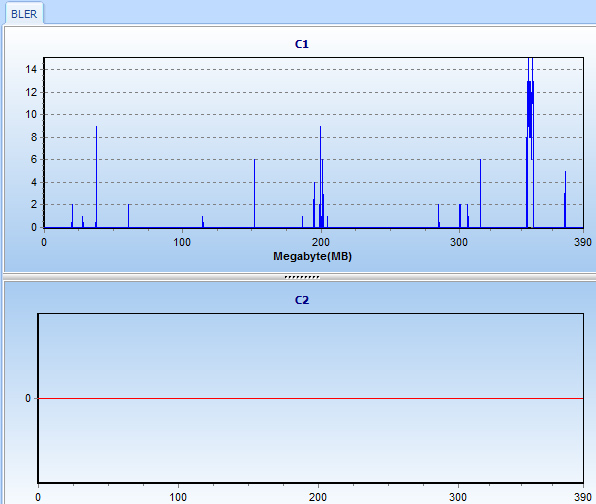596x504 pixels.
Task: Click the C1 spike of height 9 near 40 MB
Action: [x=96, y=177]
